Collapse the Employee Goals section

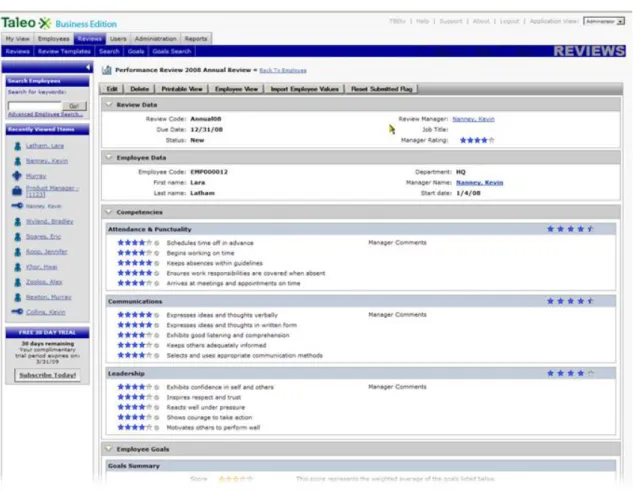tap(108, 449)
